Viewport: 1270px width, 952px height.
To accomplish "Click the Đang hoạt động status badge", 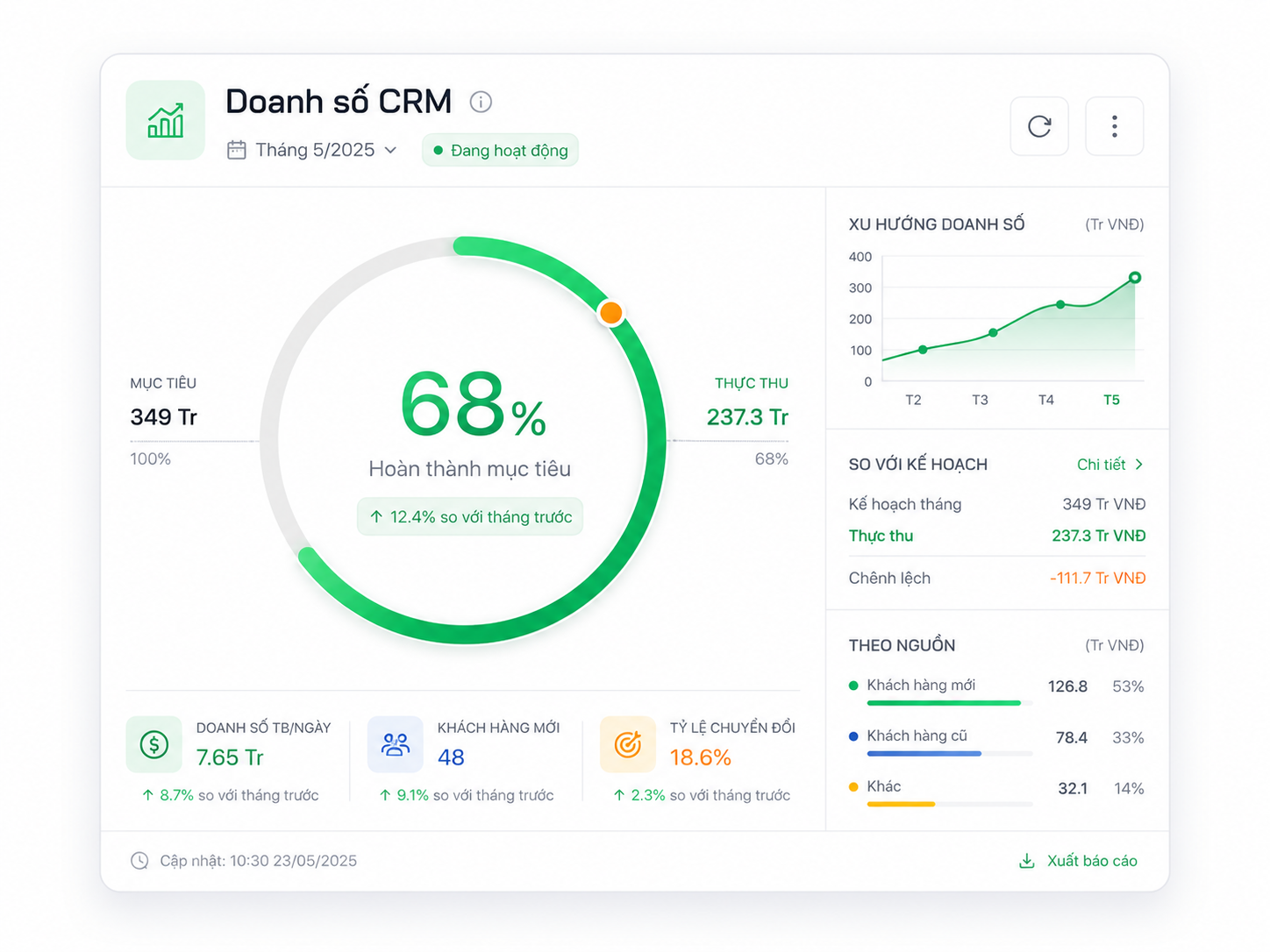I will [500, 150].
